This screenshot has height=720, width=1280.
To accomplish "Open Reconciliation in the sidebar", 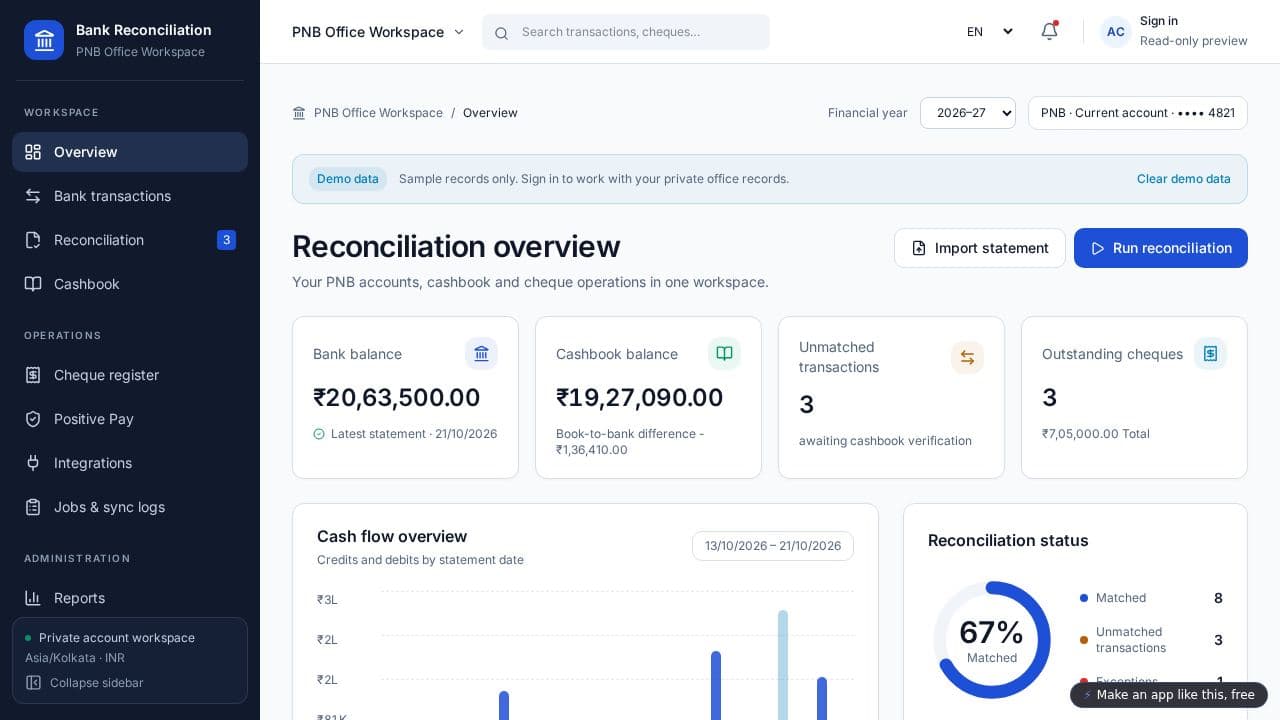I will pos(130,240).
